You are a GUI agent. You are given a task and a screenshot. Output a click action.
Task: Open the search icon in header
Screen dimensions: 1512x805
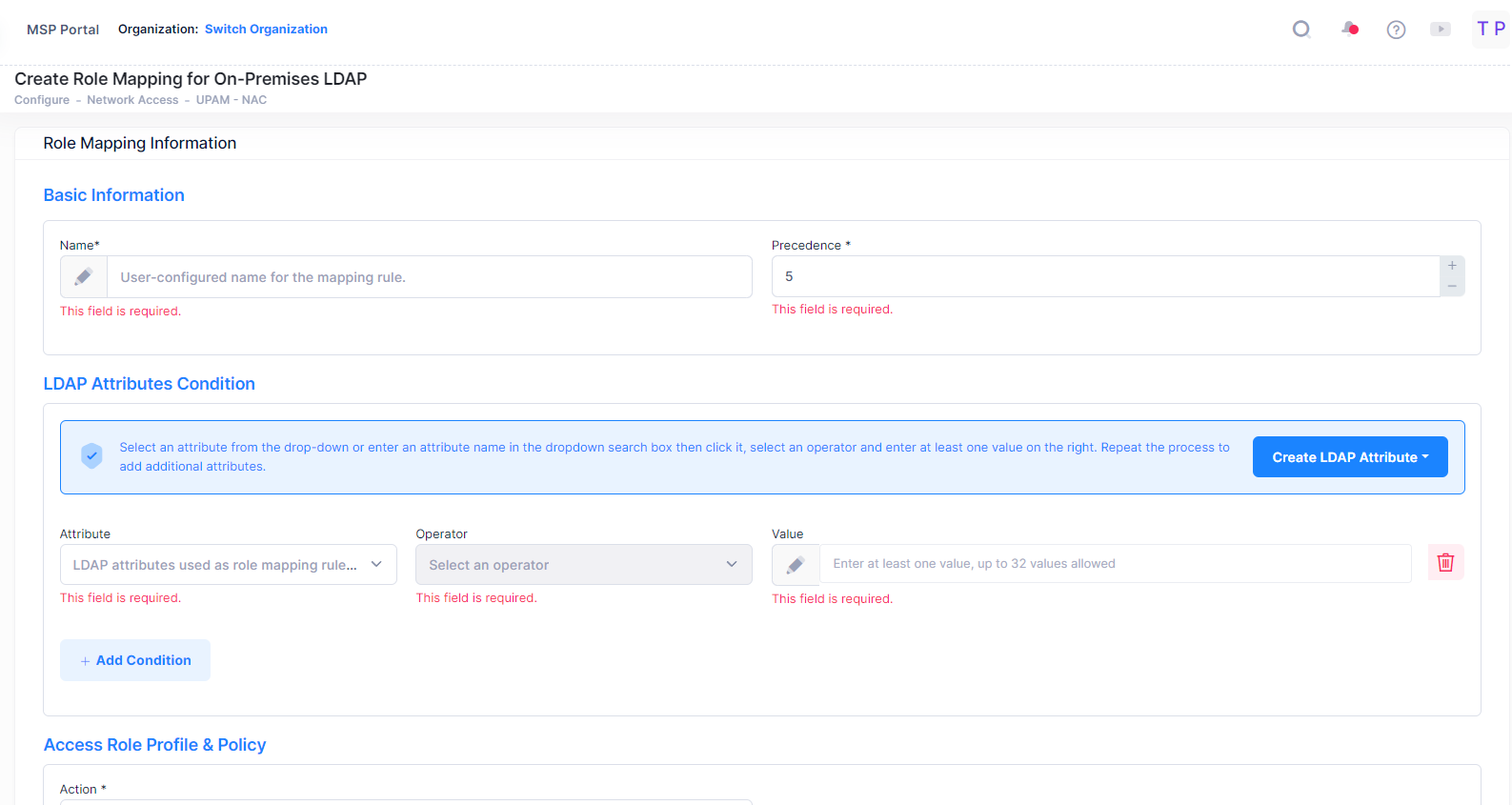click(x=1300, y=30)
